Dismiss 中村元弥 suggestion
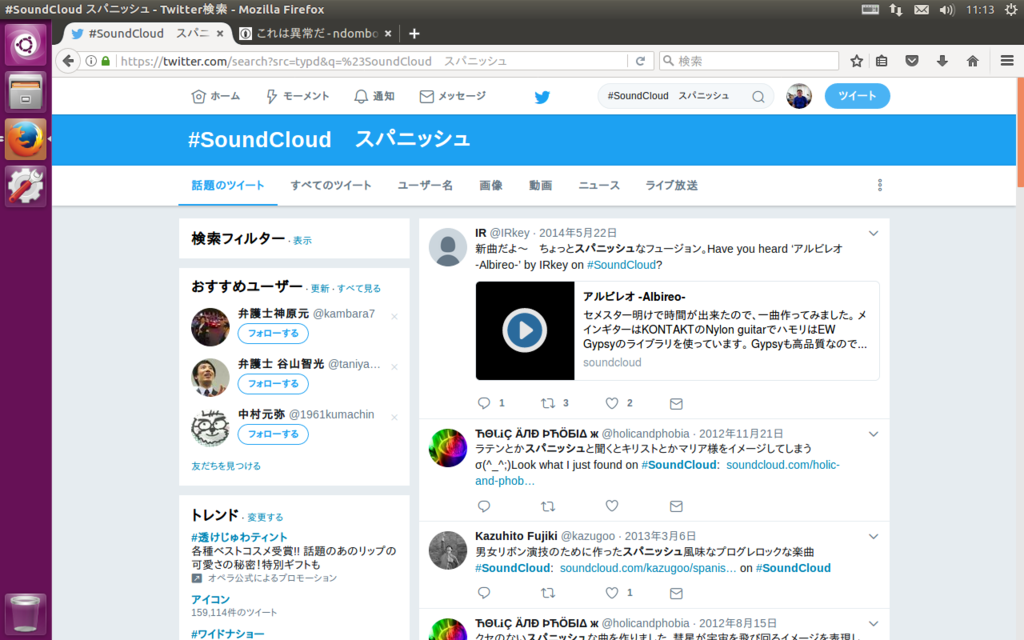This screenshot has width=1024, height=640. tap(394, 417)
